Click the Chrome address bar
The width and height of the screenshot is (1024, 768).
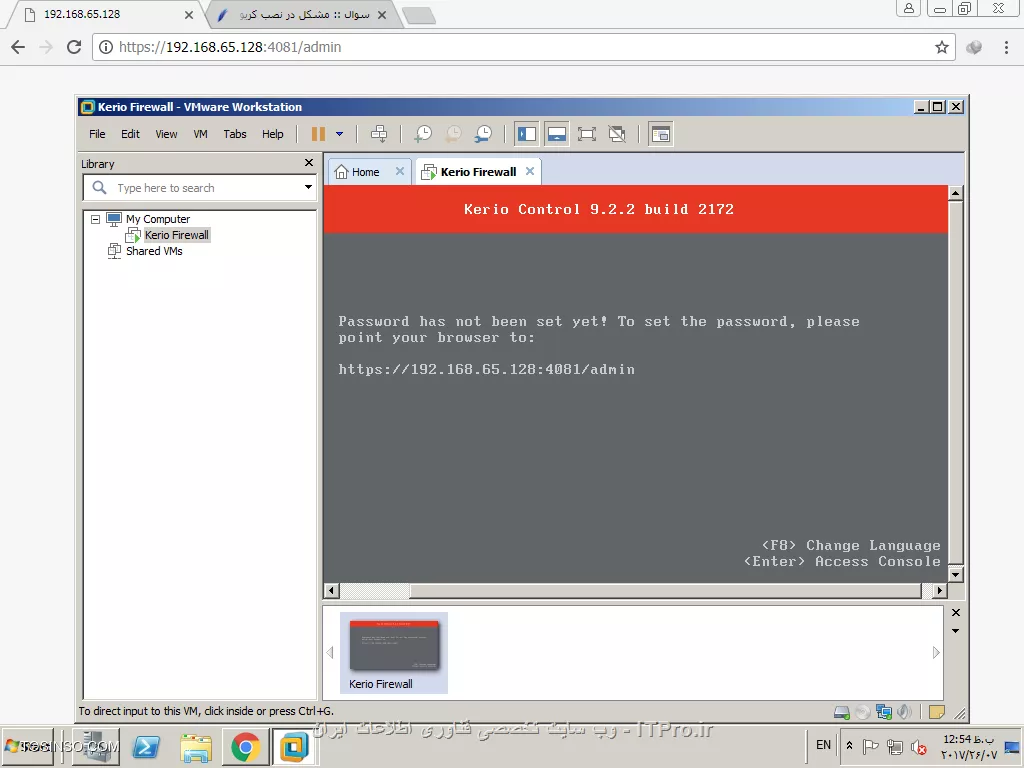pos(523,47)
